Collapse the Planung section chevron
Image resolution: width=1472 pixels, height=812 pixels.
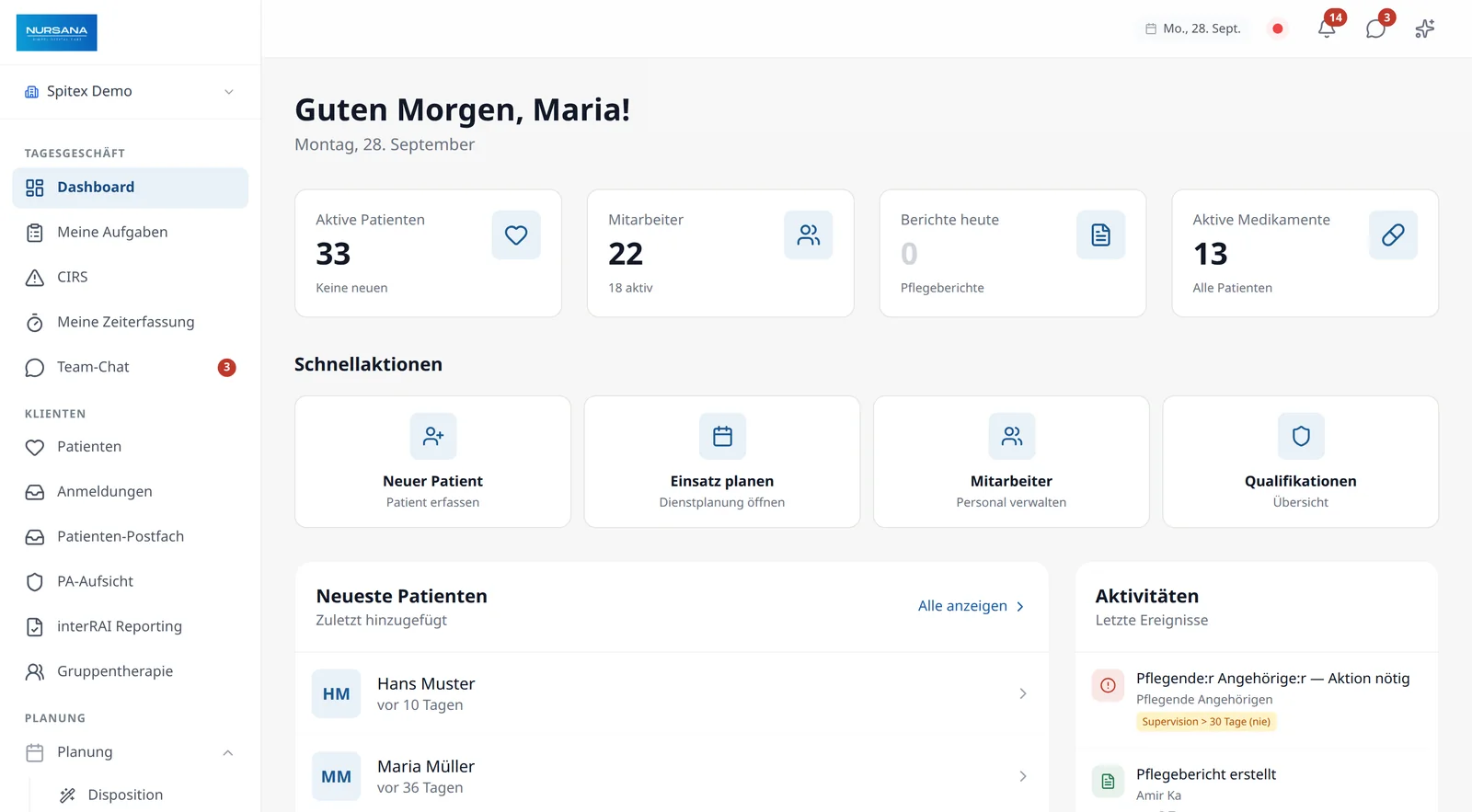[228, 752]
